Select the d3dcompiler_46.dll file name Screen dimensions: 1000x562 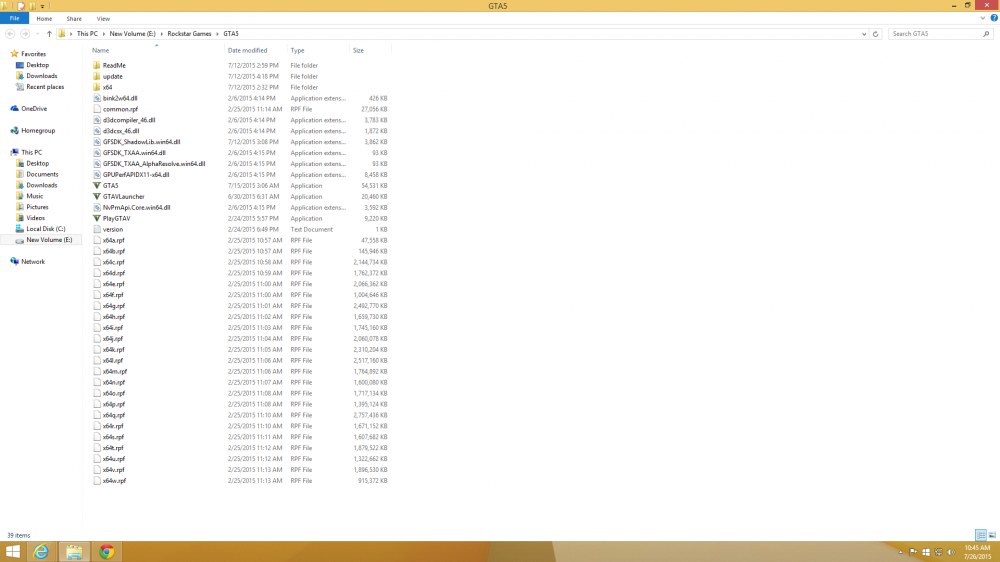[x=129, y=120]
